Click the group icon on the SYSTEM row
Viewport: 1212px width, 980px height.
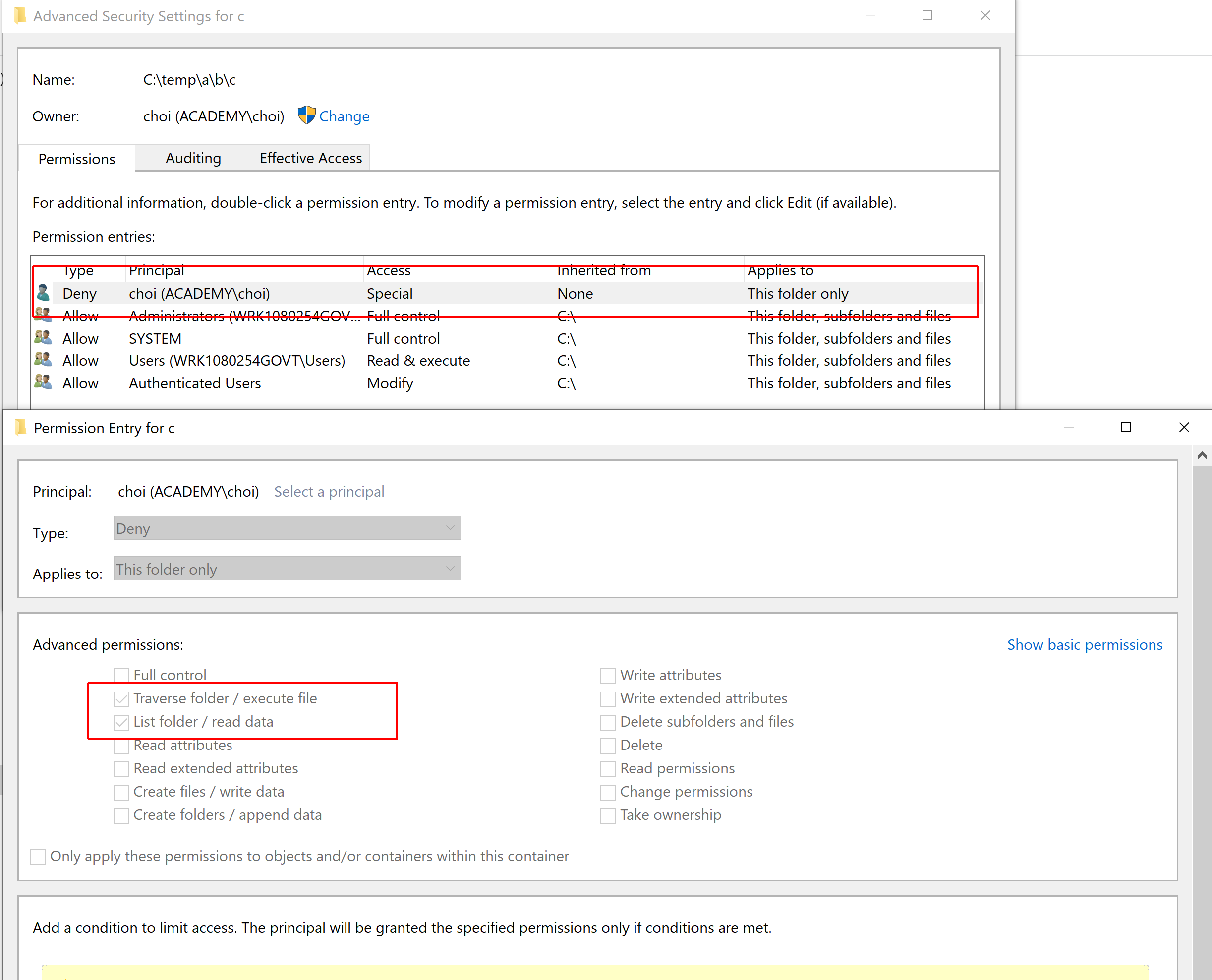(43, 338)
